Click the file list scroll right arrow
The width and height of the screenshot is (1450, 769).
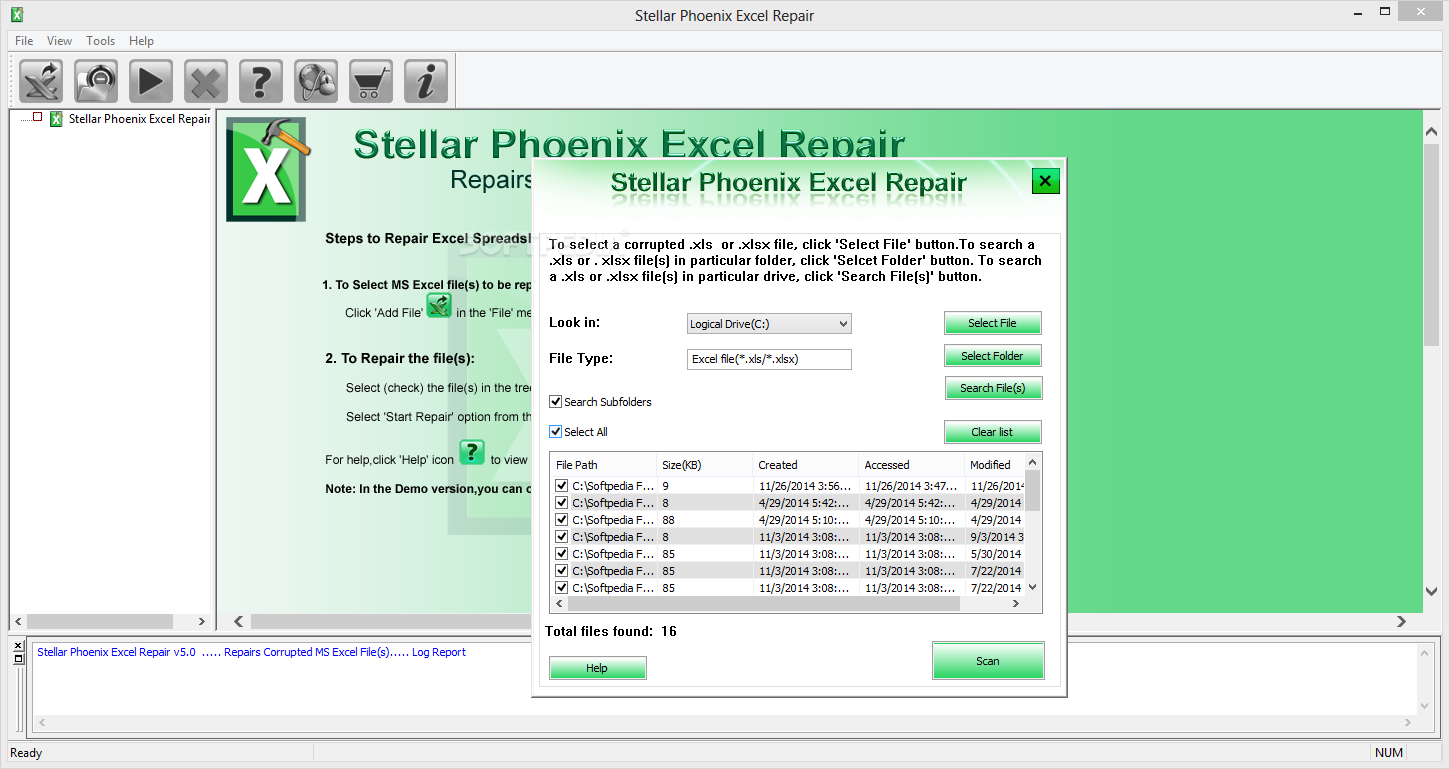pos(1016,604)
